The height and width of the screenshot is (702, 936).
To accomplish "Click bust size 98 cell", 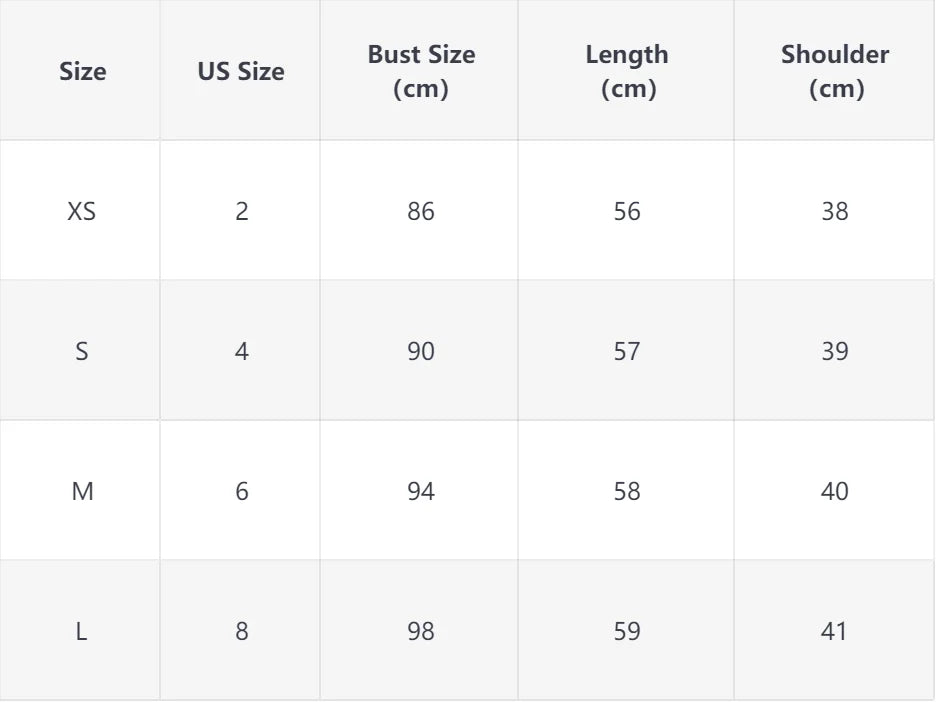I will (420, 631).
